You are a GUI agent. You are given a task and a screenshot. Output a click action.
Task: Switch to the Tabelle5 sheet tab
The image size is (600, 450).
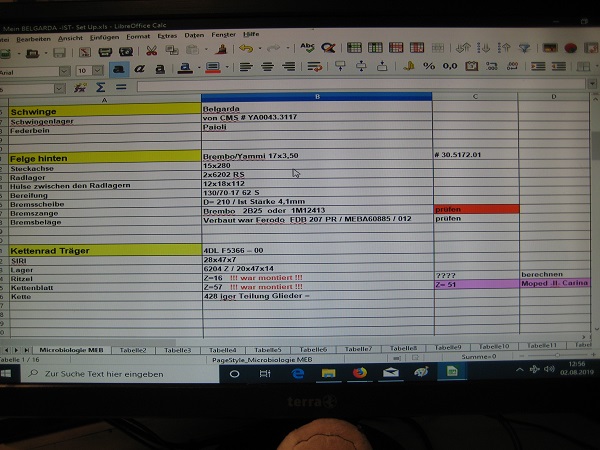pyautogui.click(x=268, y=350)
